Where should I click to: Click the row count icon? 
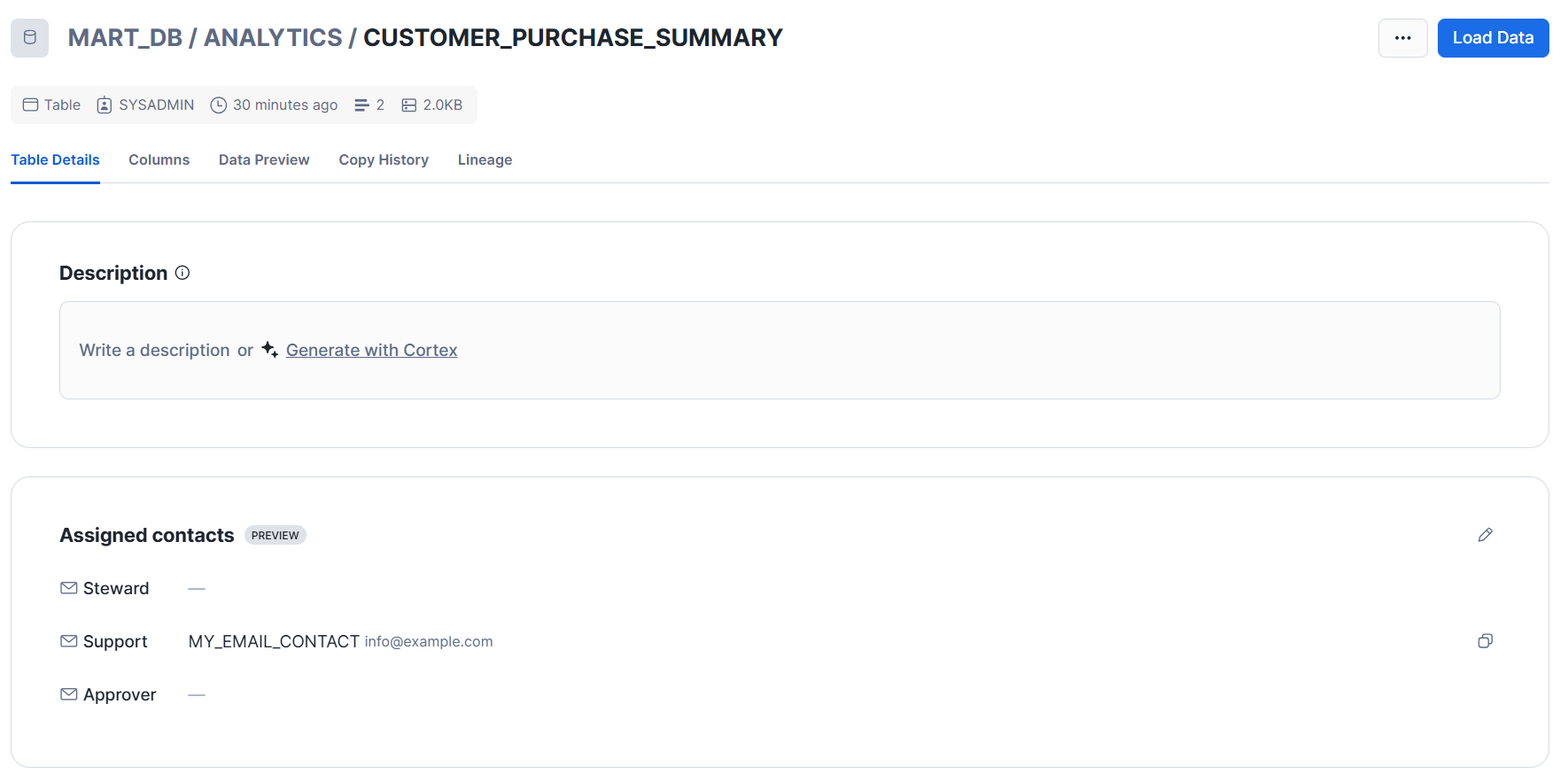361,104
